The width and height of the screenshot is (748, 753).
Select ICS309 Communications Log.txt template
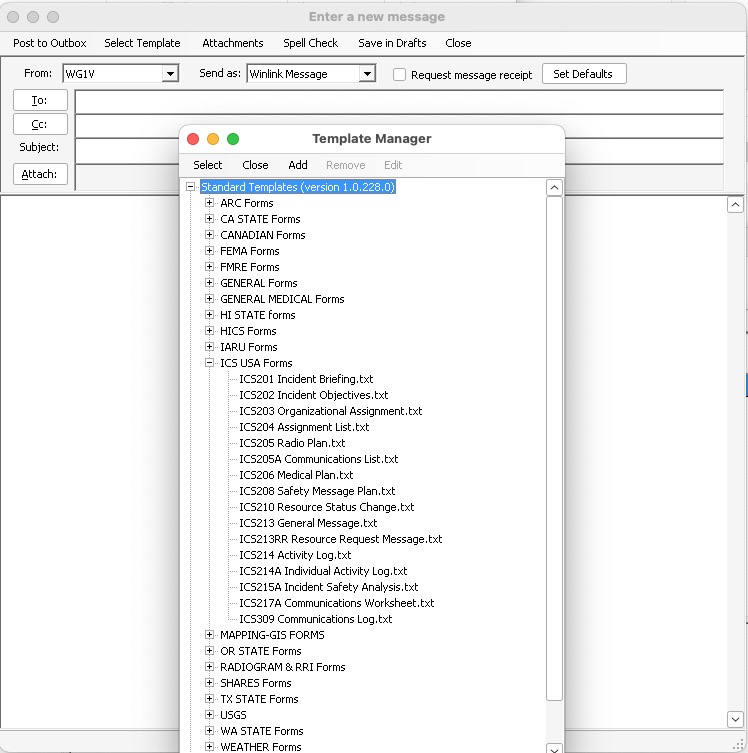pyautogui.click(x=315, y=619)
